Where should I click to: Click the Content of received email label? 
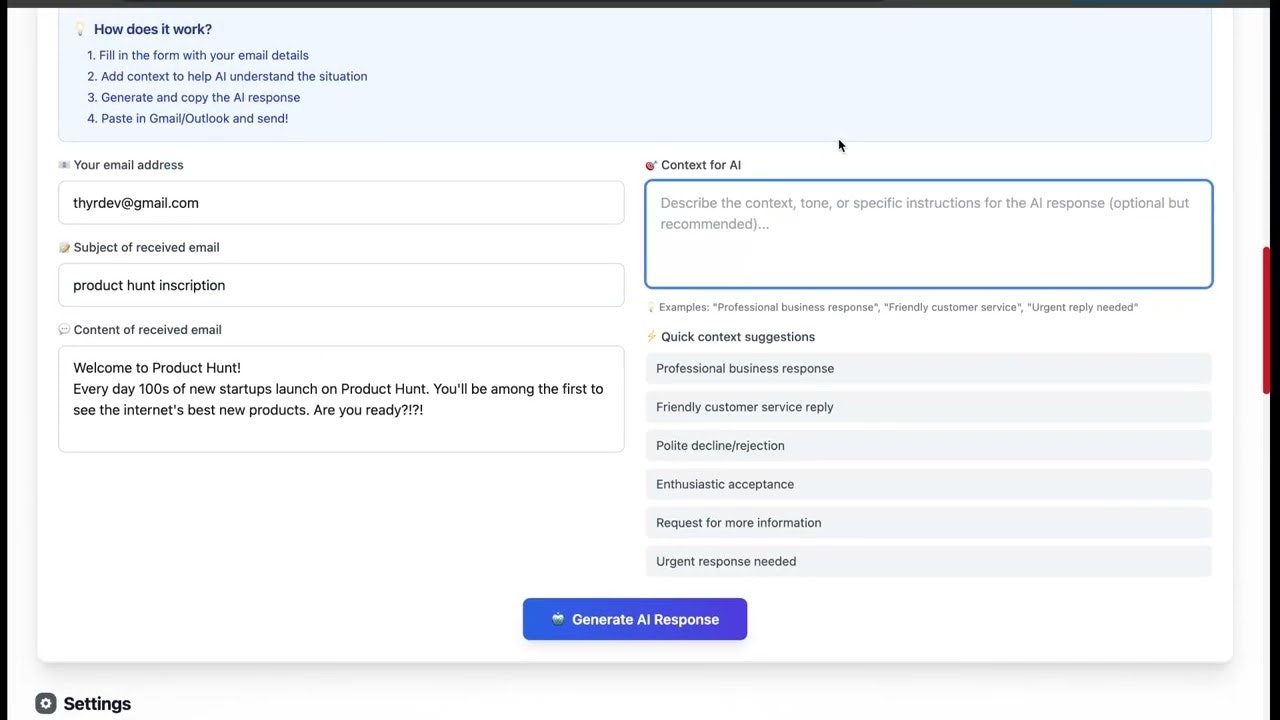[x=147, y=330]
